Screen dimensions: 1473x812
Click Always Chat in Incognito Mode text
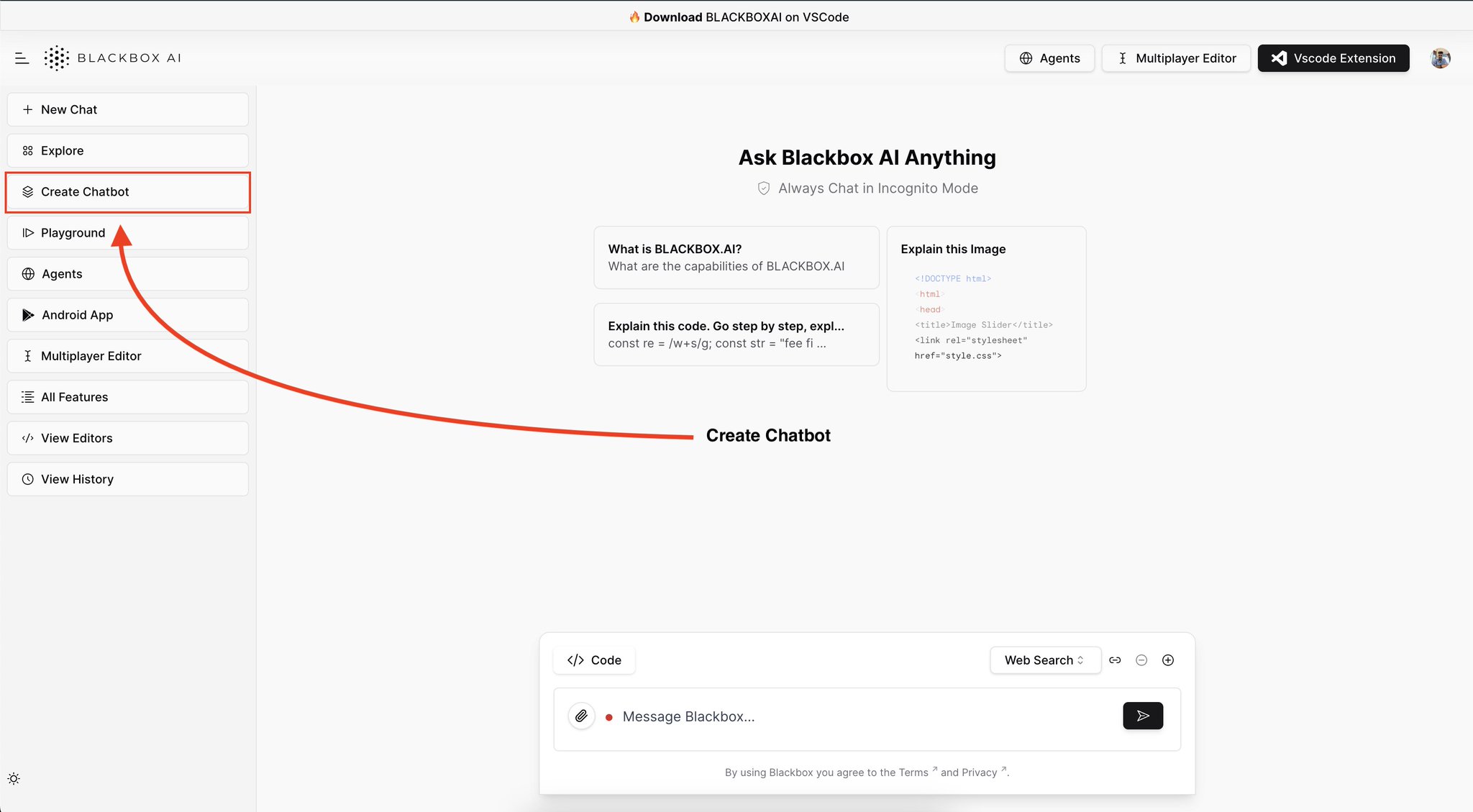point(878,188)
